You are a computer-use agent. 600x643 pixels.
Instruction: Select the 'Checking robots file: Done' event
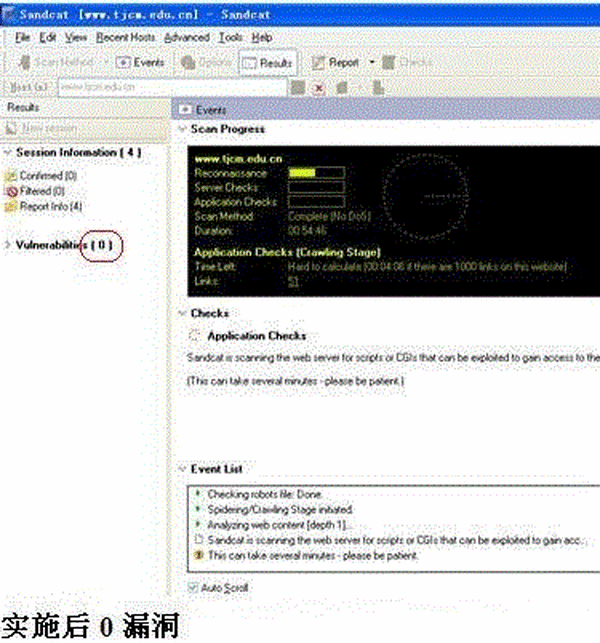coord(264,494)
